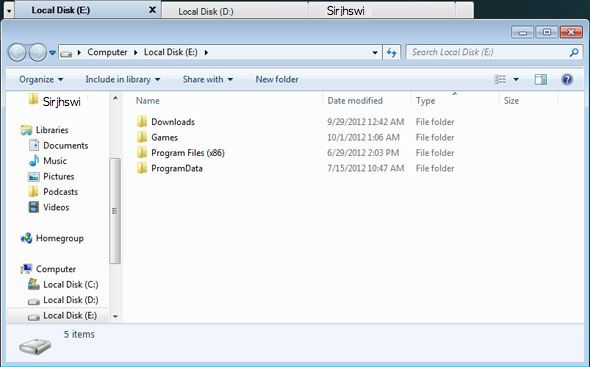Switch to the Local Disk (D:) tab
590x367 pixels.
click(x=235, y=11)
